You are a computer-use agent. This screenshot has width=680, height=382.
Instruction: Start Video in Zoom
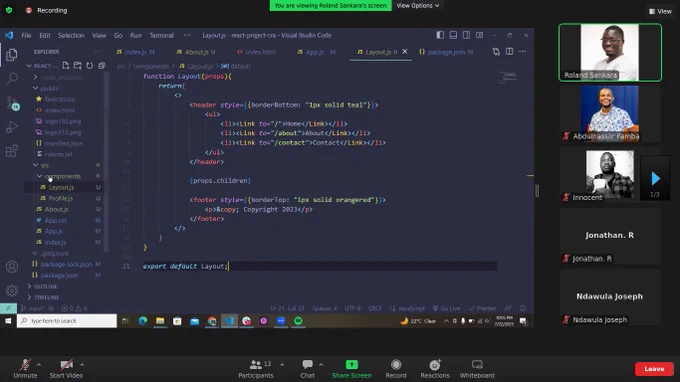pos(66,369)
